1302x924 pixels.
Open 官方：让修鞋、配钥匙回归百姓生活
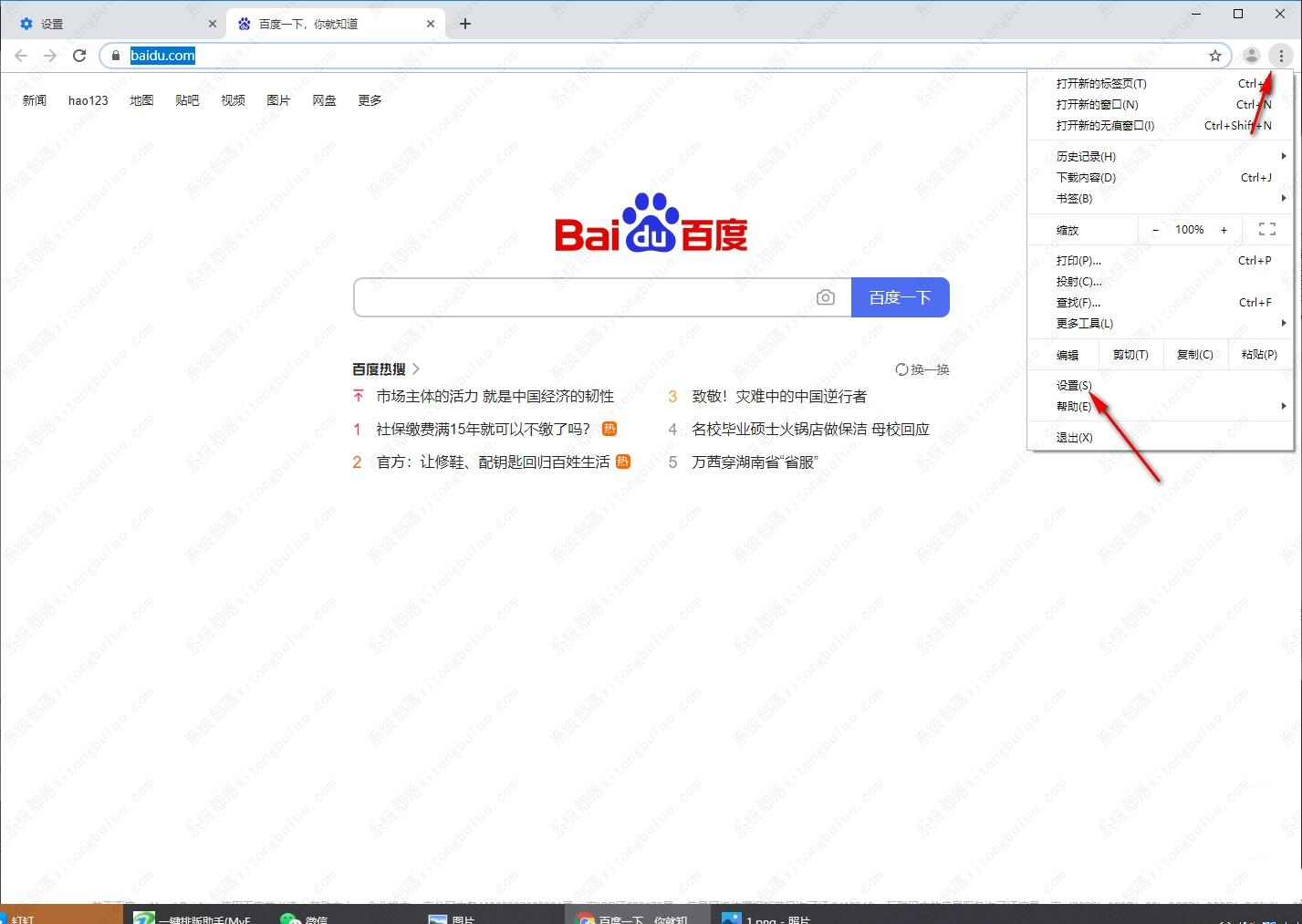494,462
